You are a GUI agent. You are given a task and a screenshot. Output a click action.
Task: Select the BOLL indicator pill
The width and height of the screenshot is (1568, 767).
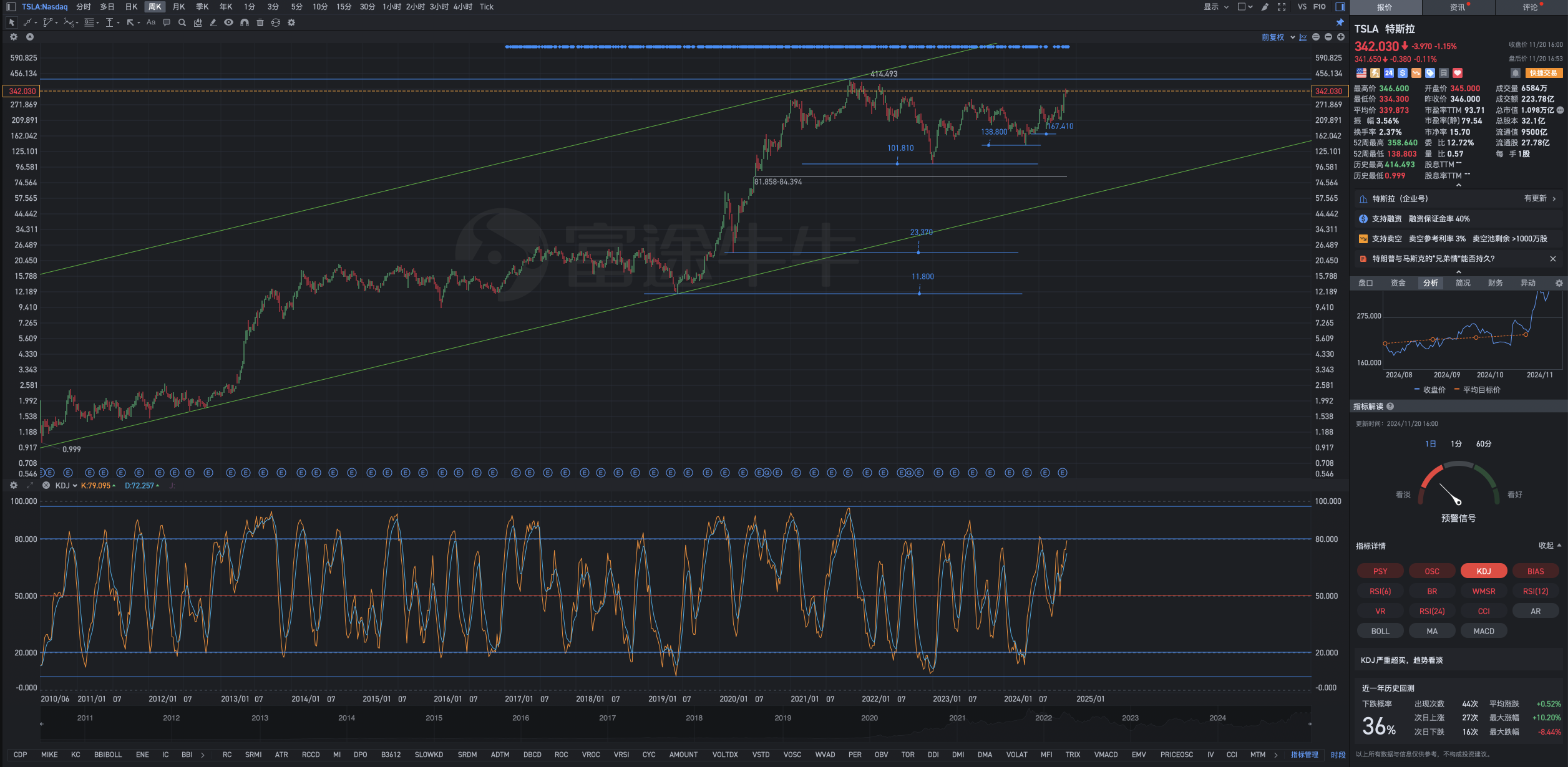1380,631
